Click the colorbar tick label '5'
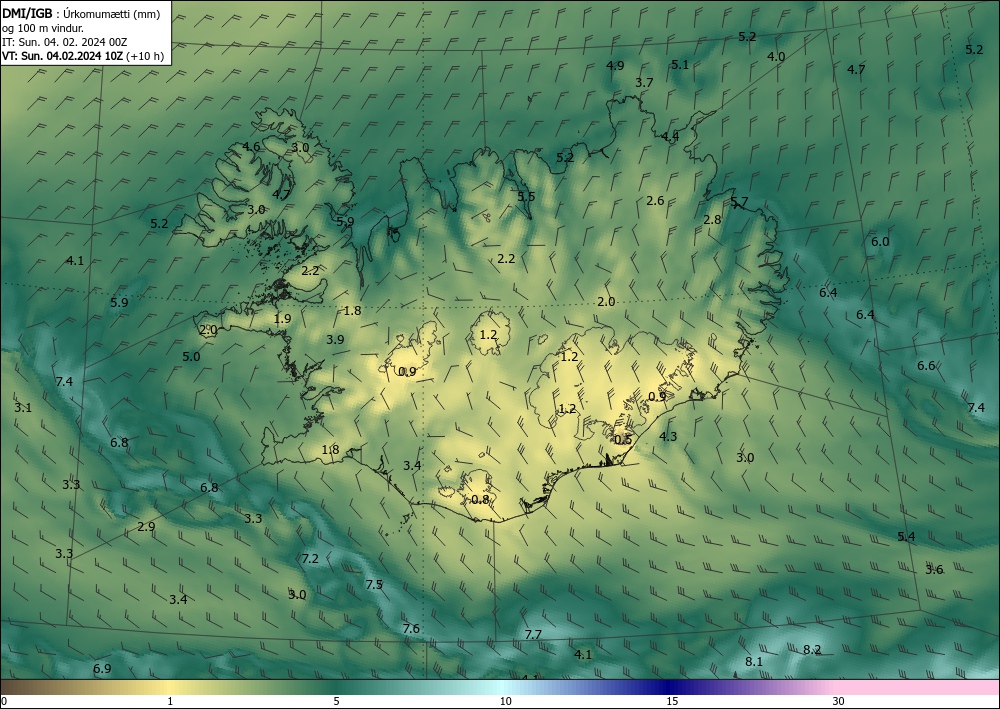1000x709 pixels. click(336, 702)
